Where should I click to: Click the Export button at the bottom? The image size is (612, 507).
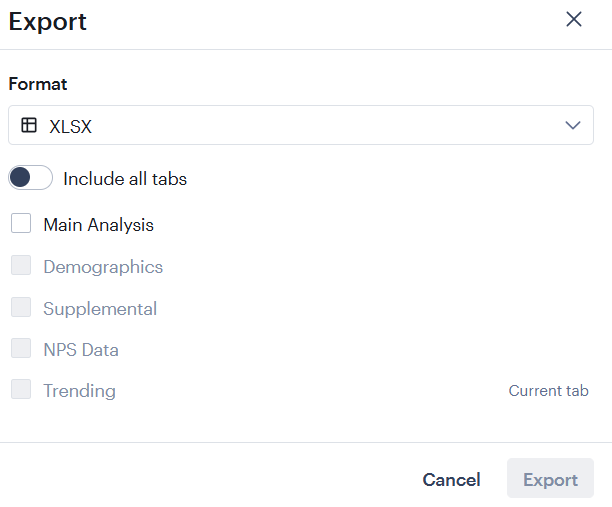pos(550,480)
